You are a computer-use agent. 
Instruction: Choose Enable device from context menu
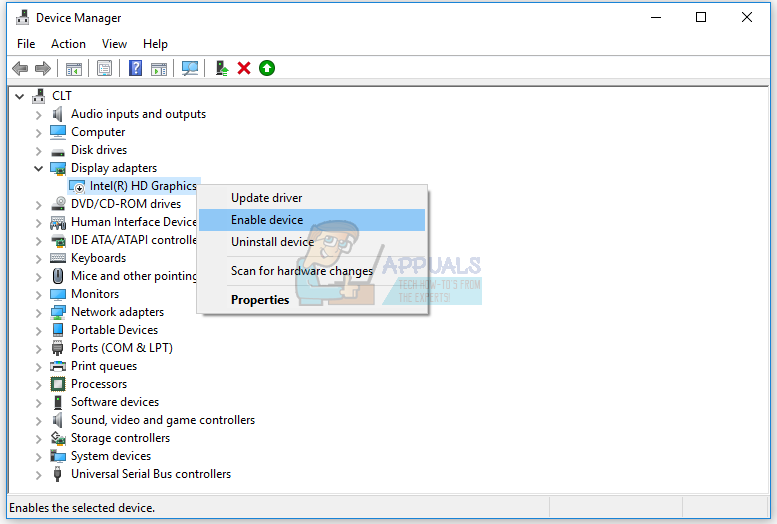tap(312, 220)
